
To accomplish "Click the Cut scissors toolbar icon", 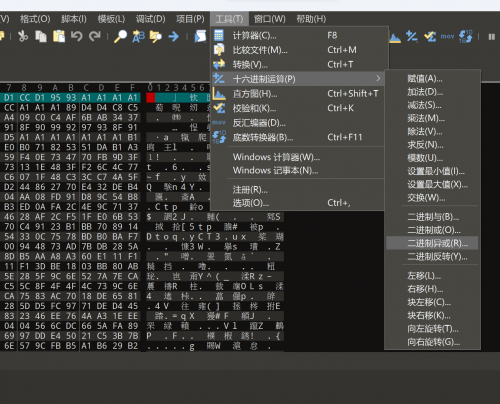I will point(23,36).
